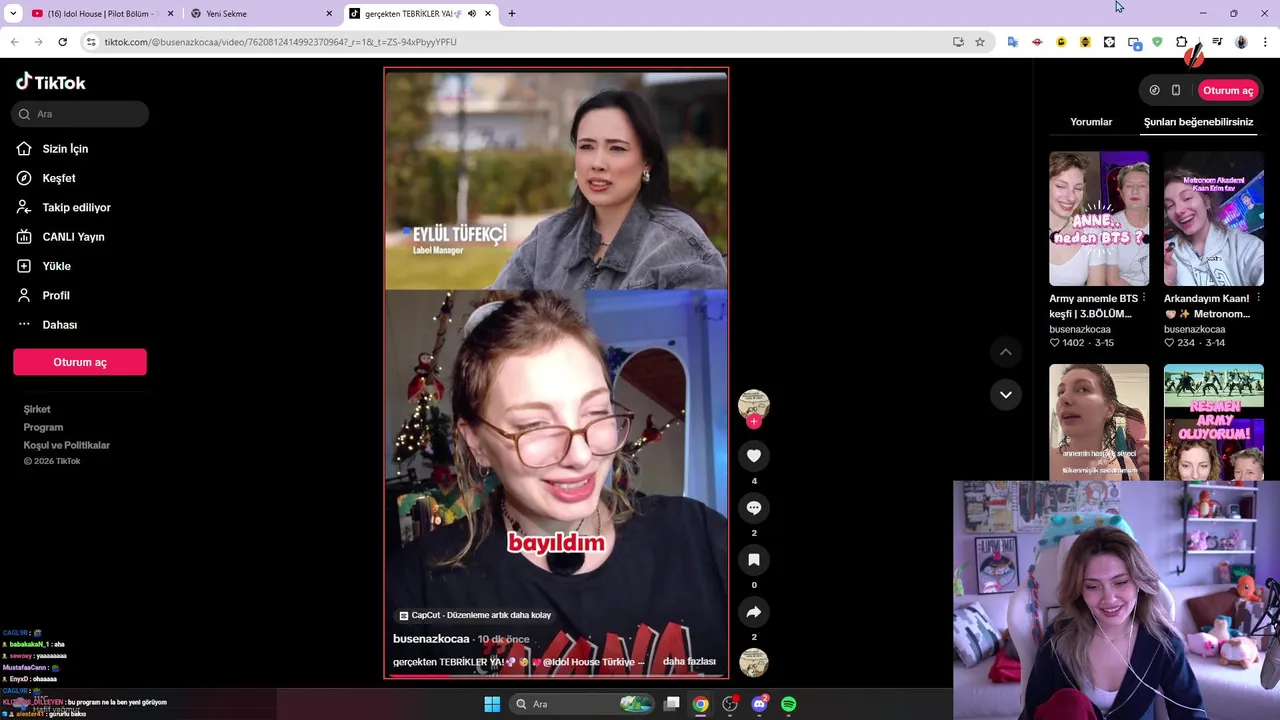
Task: Click the sidebar Oturum aç button
Action: (x=80, y=362)
